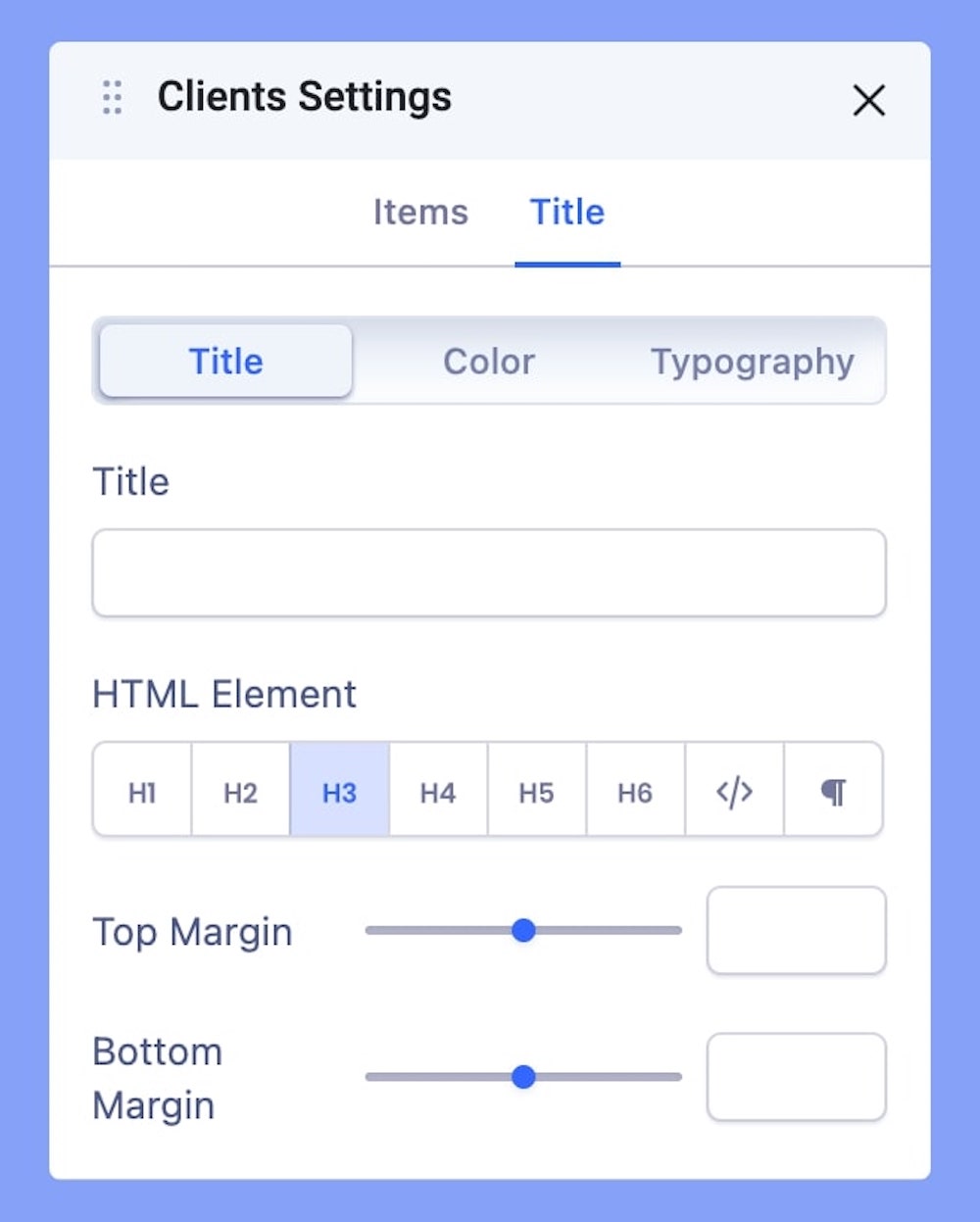Set HTML element to H1
Image resolution: width=980 pixels, height=1222 pixels.
142,791
